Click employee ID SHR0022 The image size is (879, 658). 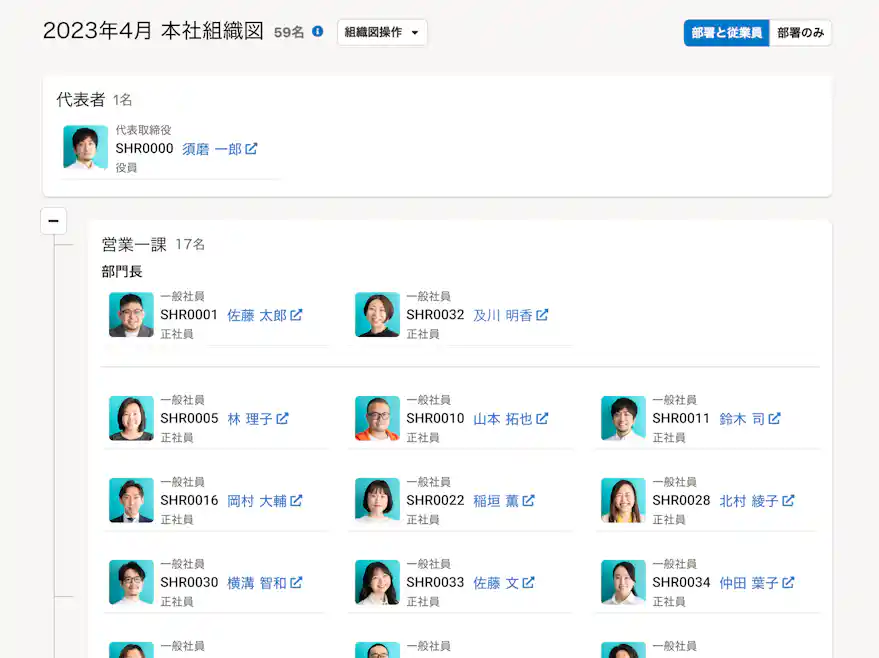436,501
